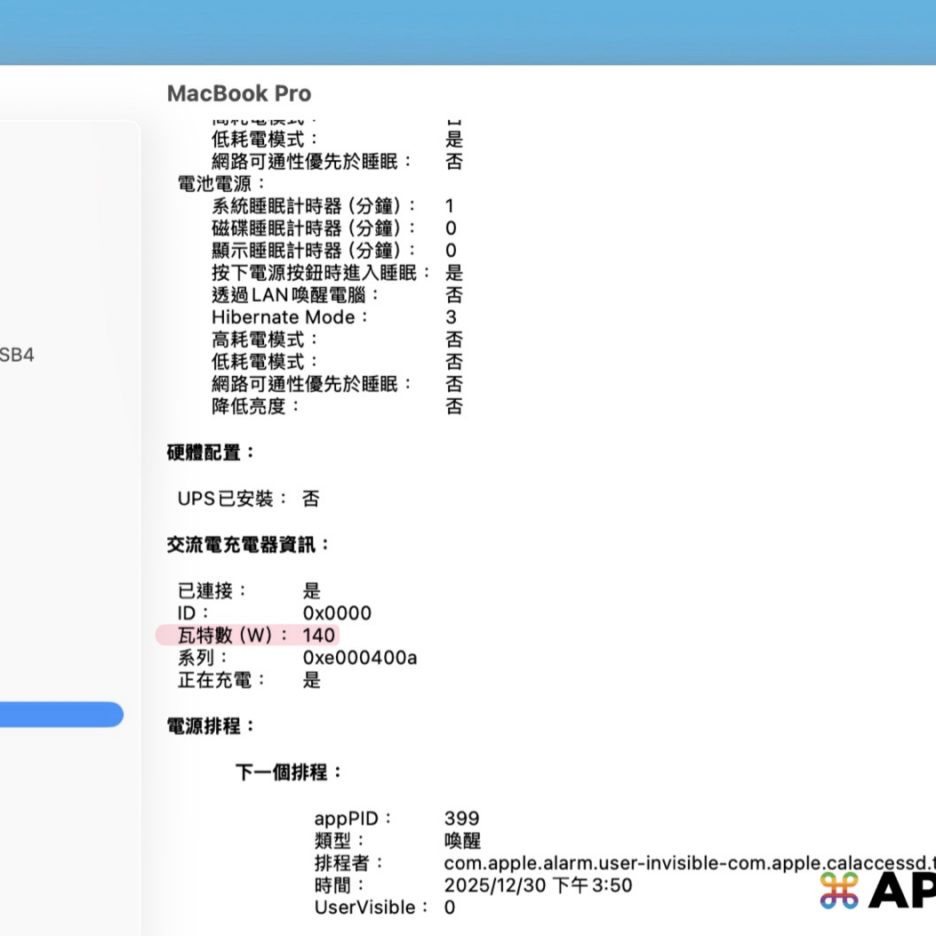The image size is (936, 936).
Task: Click the 透過LAN喚醒電腦 label
Action: [x=296, y=295]
